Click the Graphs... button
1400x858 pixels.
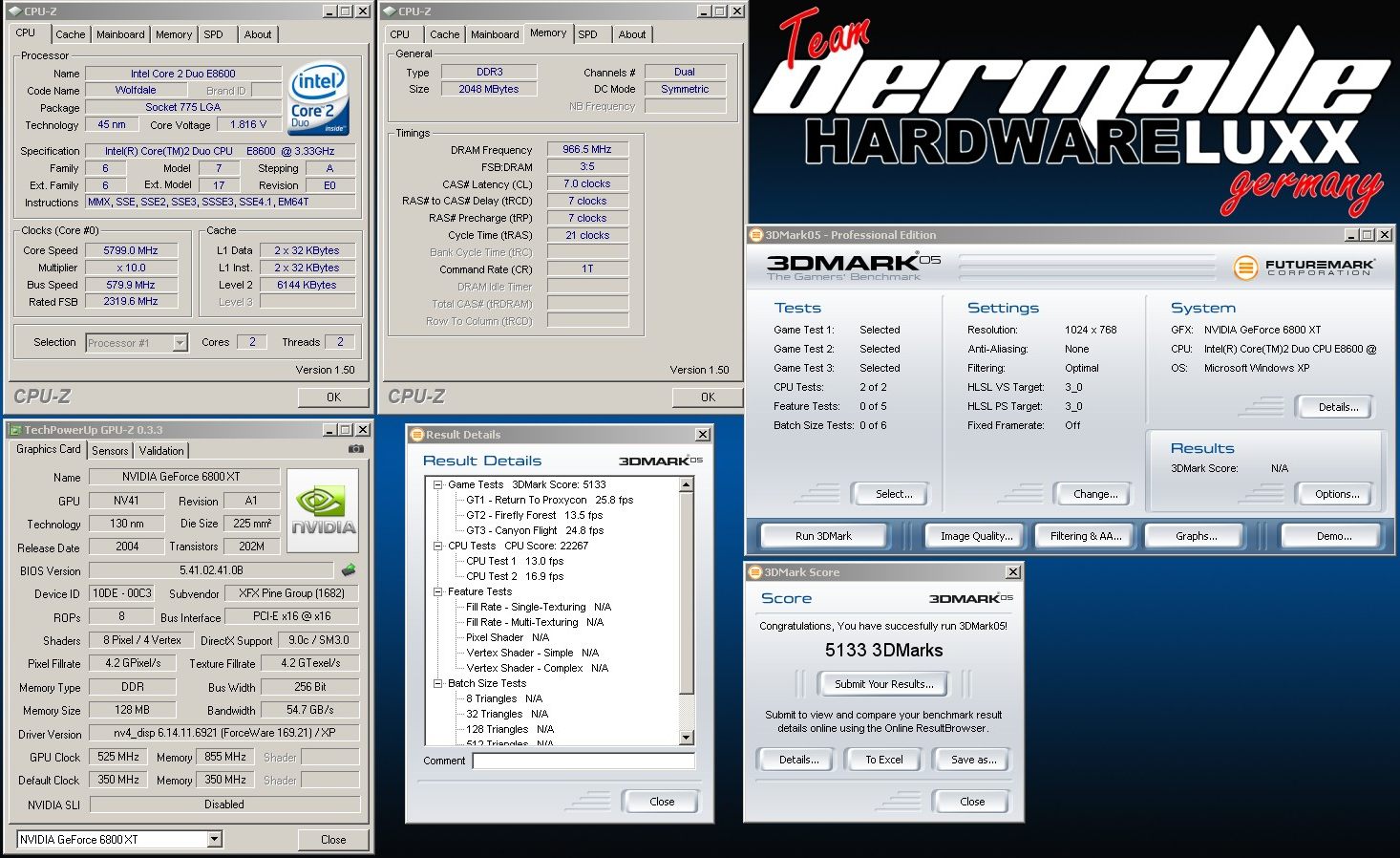[1197, 536]
